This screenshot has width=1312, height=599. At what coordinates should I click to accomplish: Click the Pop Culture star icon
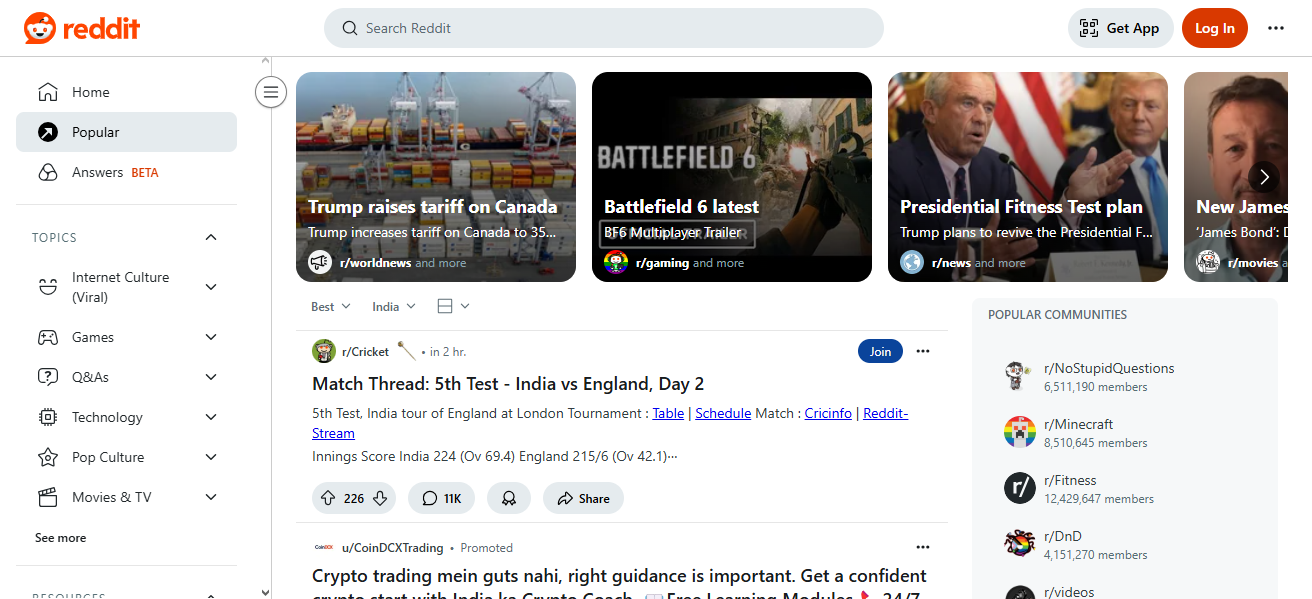click(47, 457)
